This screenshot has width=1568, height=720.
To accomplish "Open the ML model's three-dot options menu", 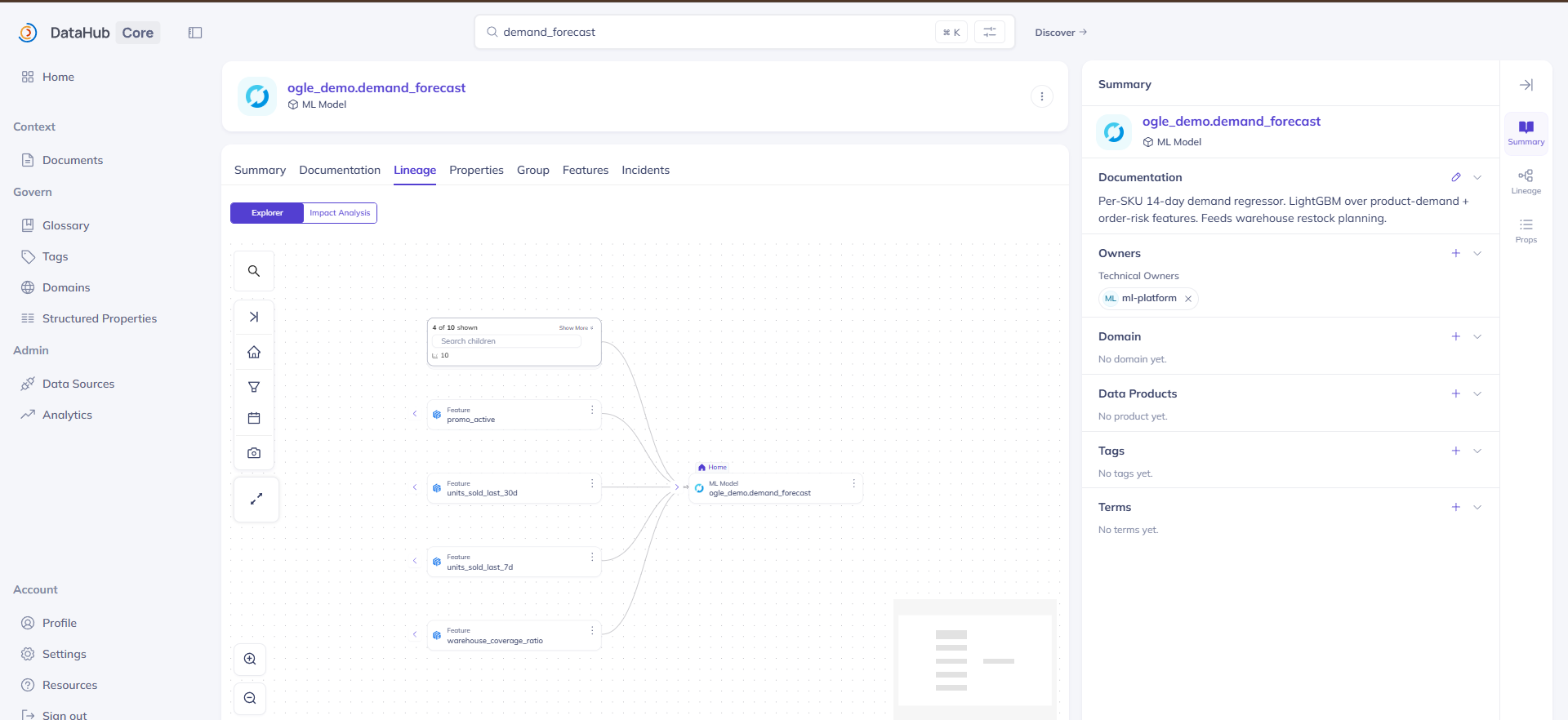I will click(1041, 96).
